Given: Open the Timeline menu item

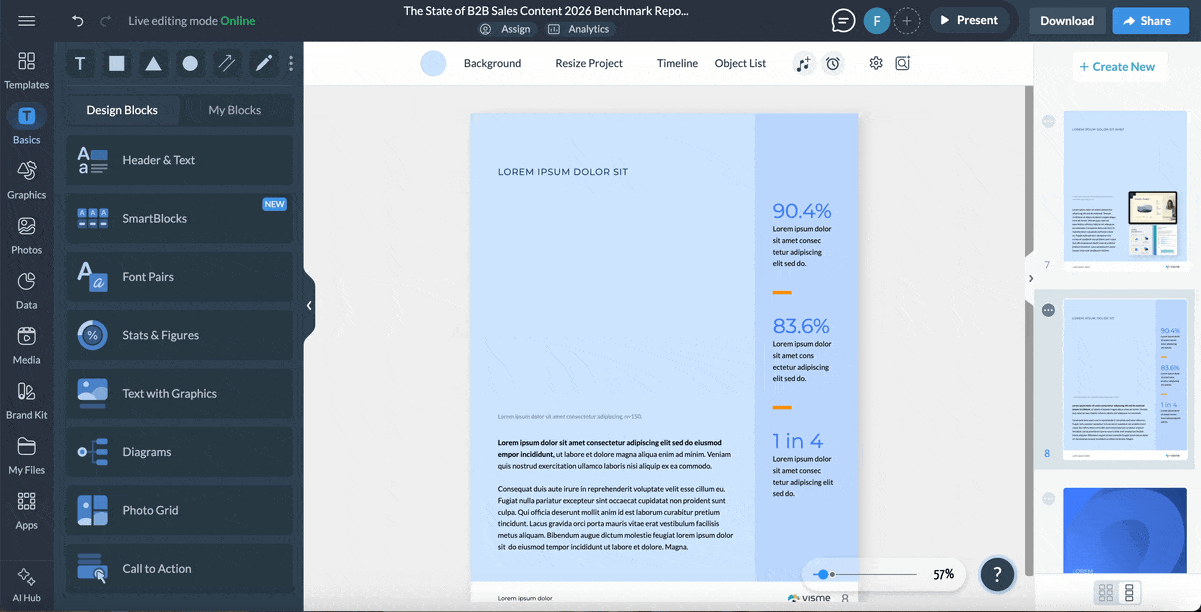Looking at the screenshot, I should coord(677,63).
